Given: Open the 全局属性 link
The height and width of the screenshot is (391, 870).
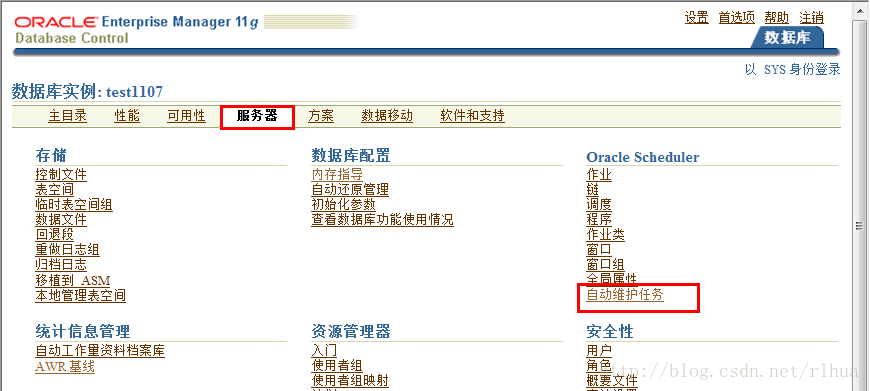Looking at the screenshot, I should [612, 278].
